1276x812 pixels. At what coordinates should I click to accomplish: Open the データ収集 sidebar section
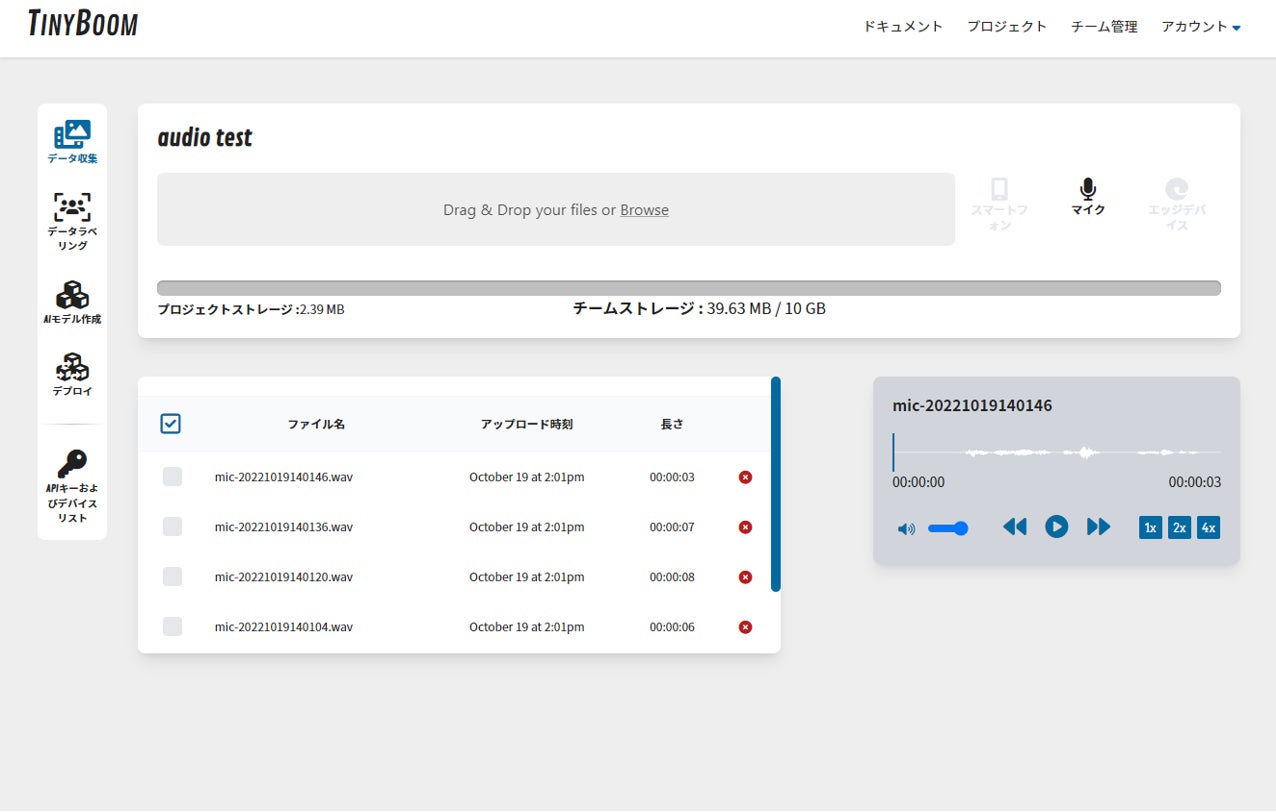[72, 142]
